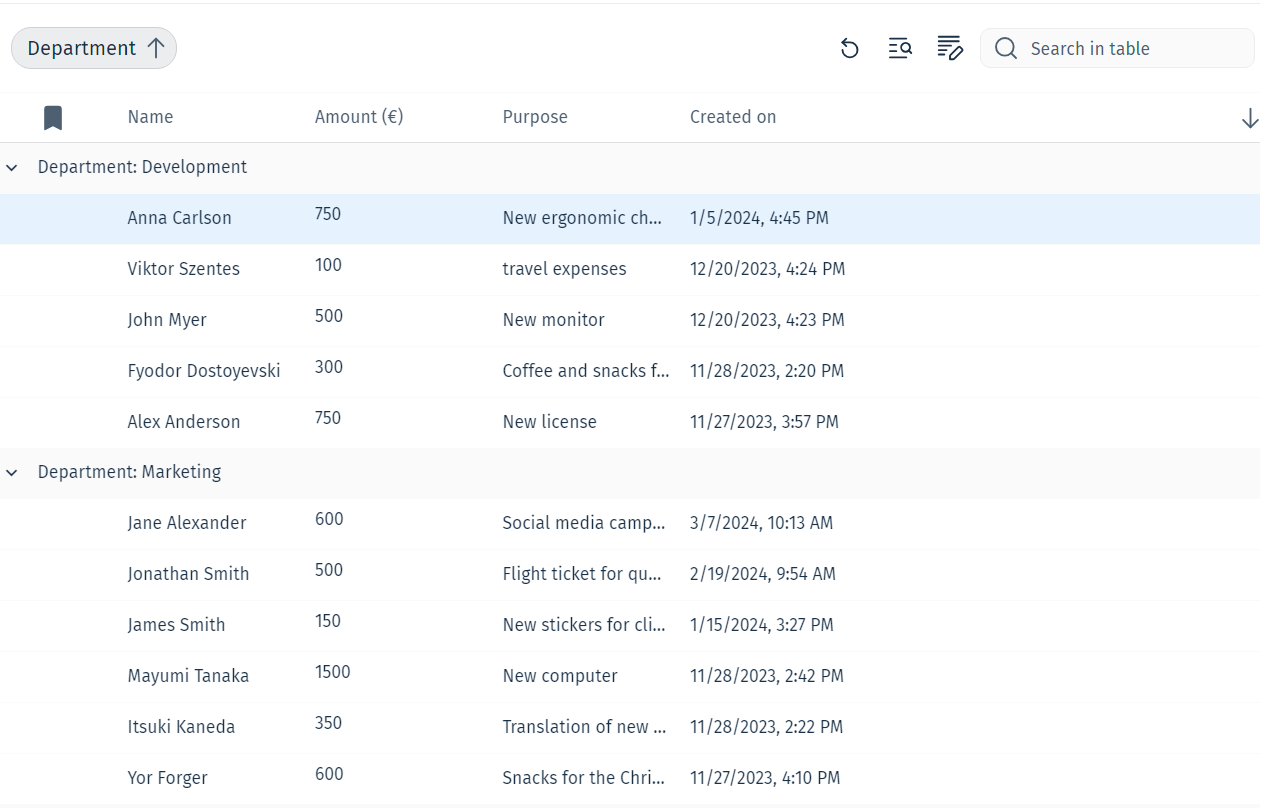Click the Flight ticket purpose cell
Image resolution: width=1262 pixels, height=808 pixels.
point(582,574)
